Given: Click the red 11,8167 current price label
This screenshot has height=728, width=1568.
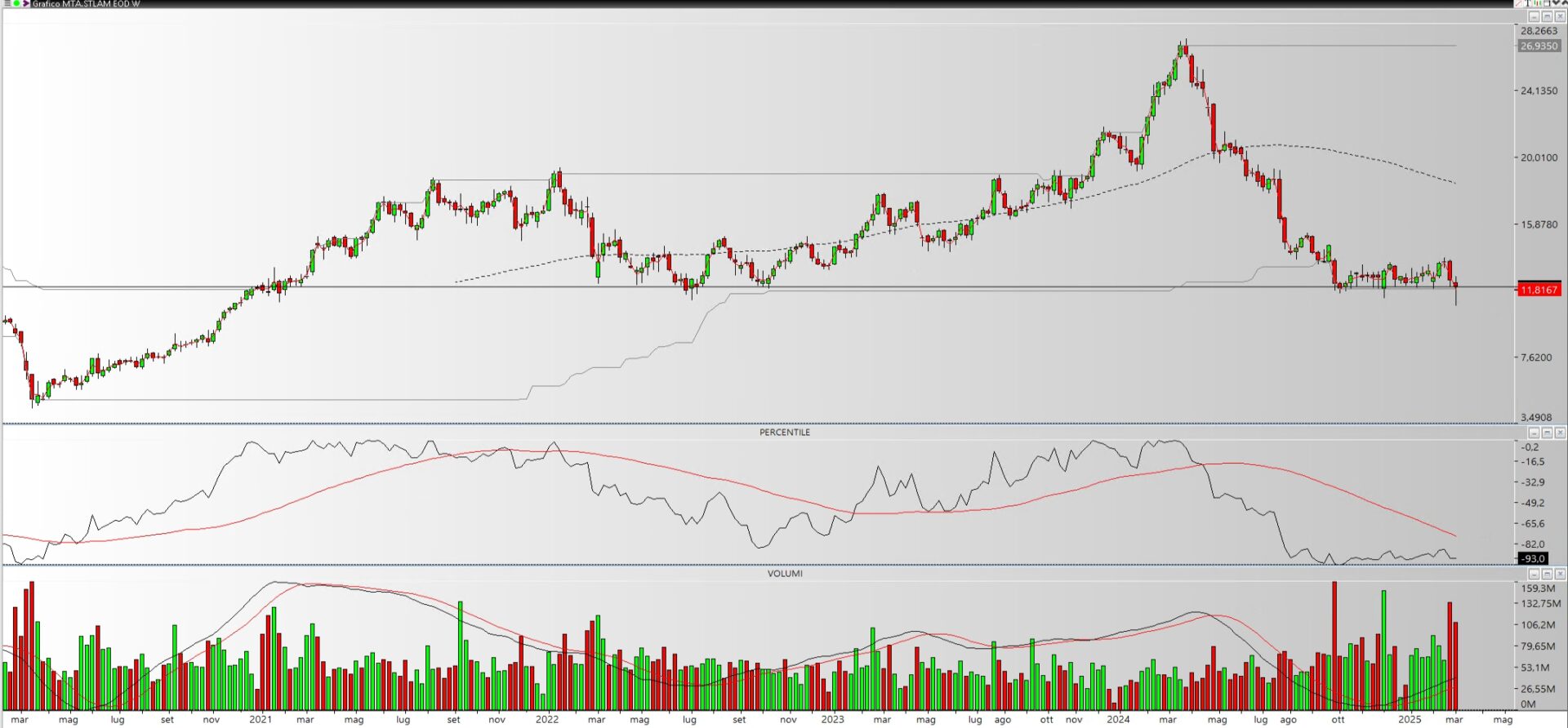Looking at the screenshot, I should [x=1539, y=290].
